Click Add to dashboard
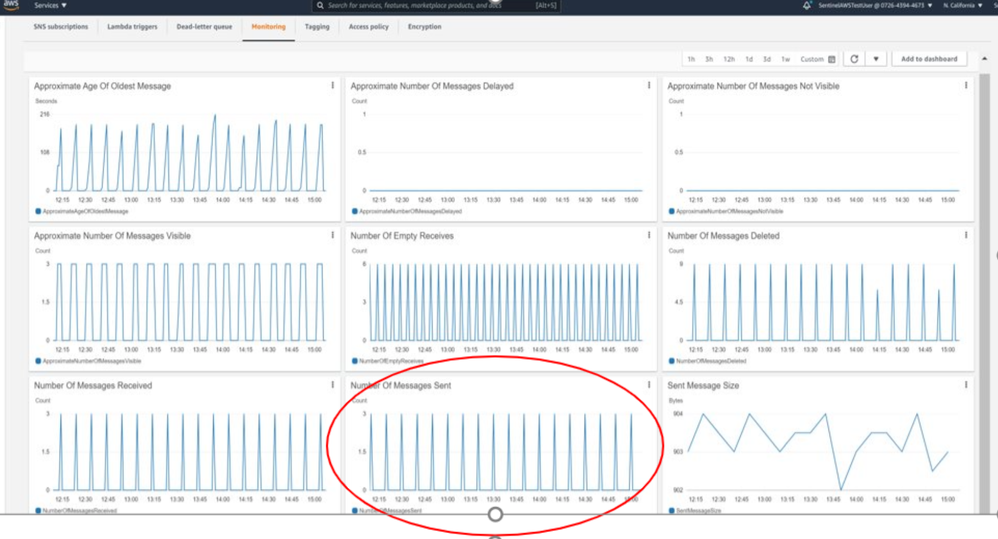Viewport: 998px width, 539px height. [929, 59]
